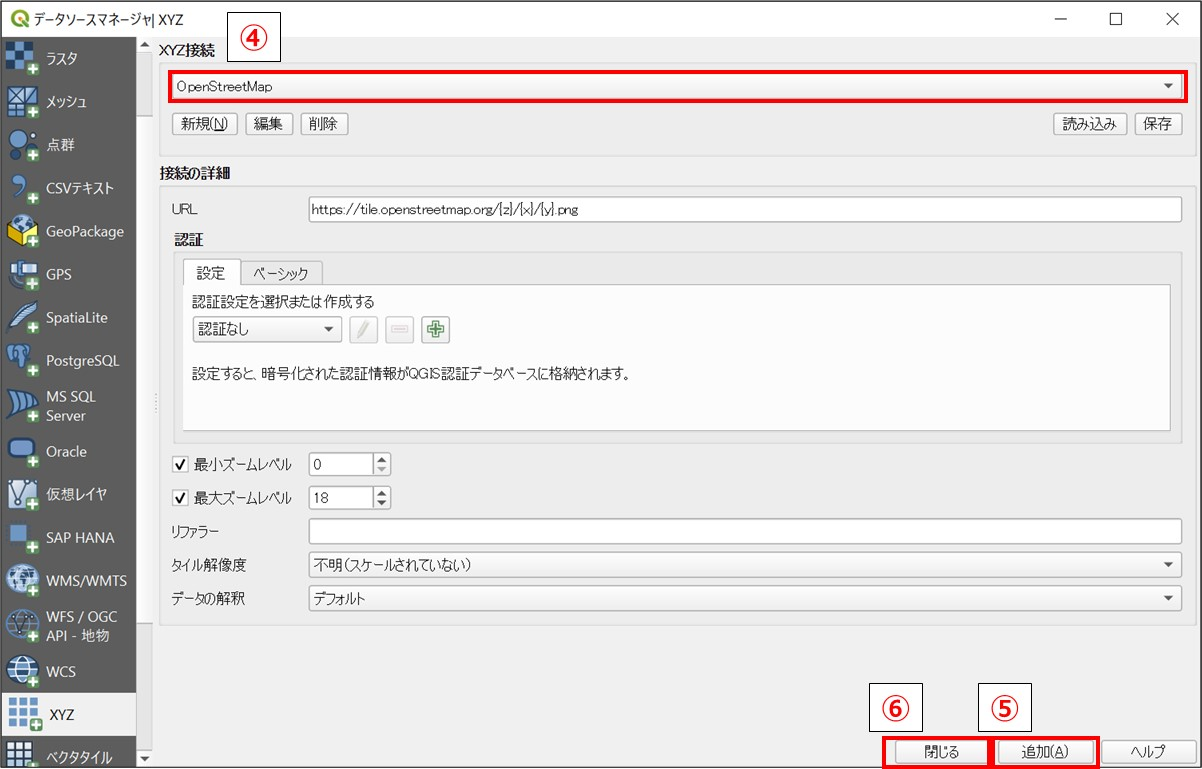Select the WCS source tab
The height and width of the screenshot is (769, 1202).
tap(68, 671)
